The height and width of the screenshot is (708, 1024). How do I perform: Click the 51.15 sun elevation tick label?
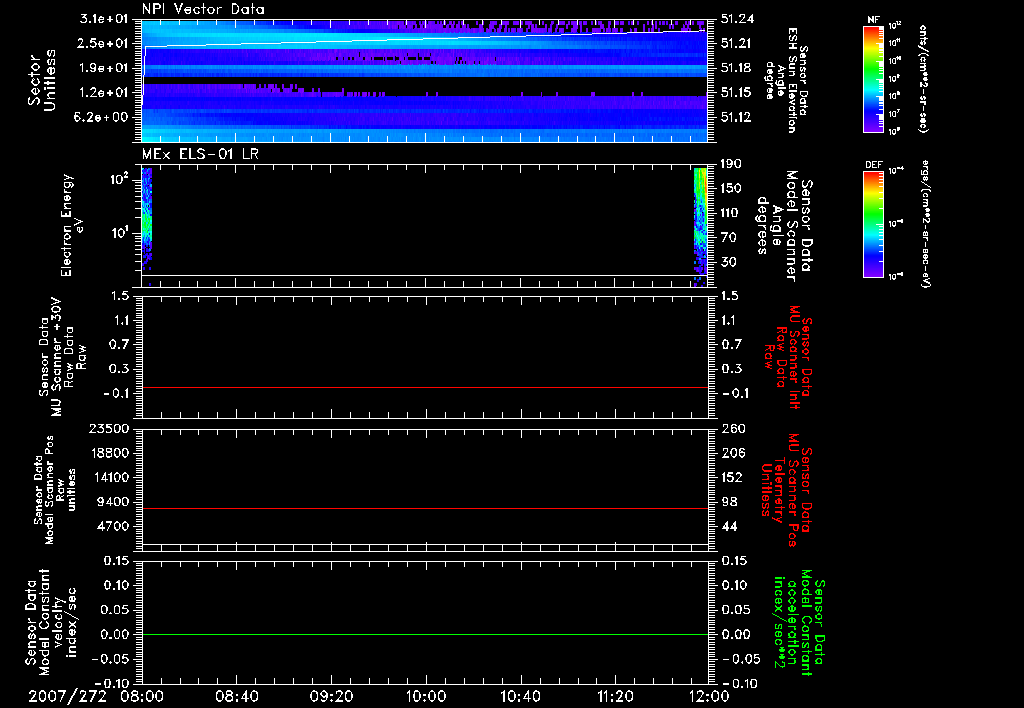pyautogui.click(x=737, y=93)
